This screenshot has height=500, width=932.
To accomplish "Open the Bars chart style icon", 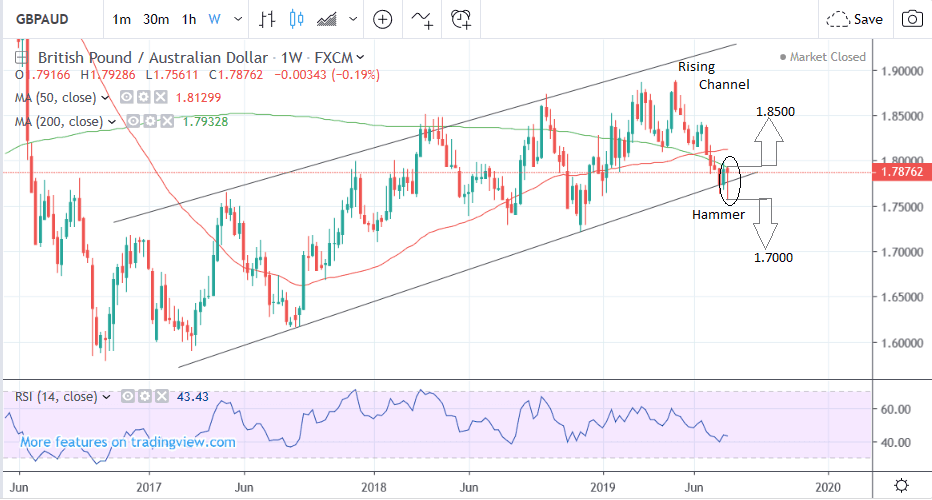I will (x=267, y=19).
